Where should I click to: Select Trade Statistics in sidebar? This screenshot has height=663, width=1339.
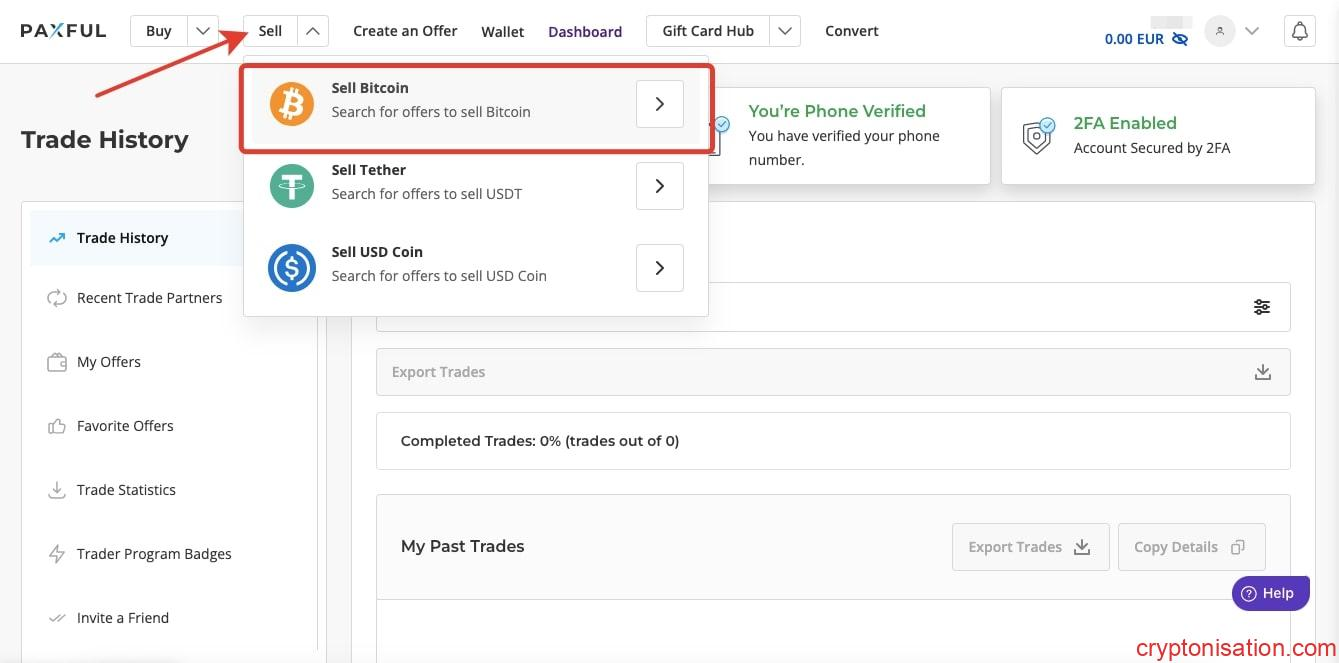(126, 490)
